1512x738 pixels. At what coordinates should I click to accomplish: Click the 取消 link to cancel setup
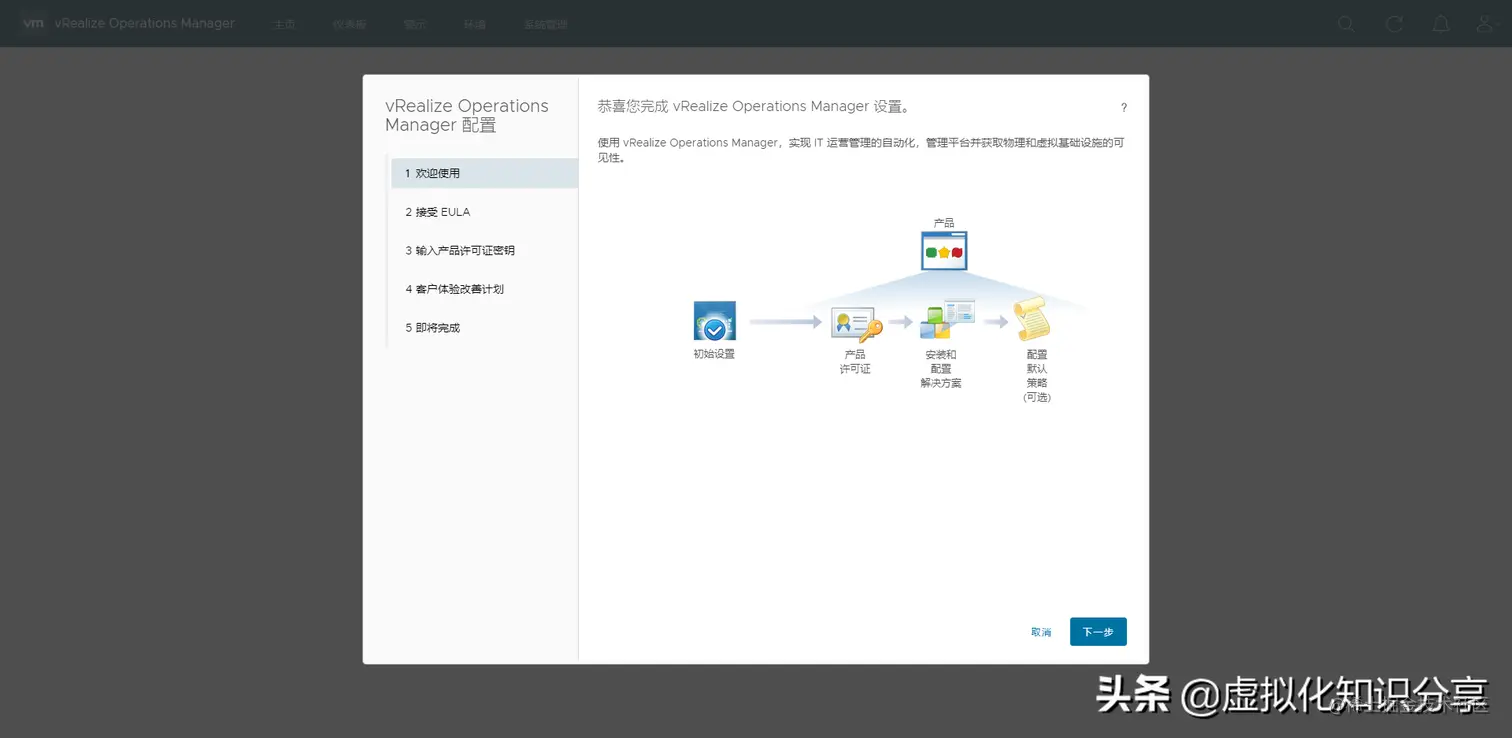click(1041, 631)
